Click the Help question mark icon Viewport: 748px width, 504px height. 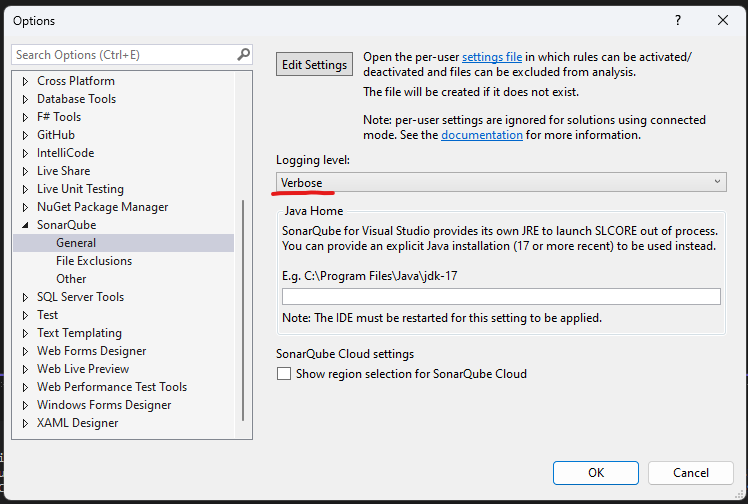678,20
